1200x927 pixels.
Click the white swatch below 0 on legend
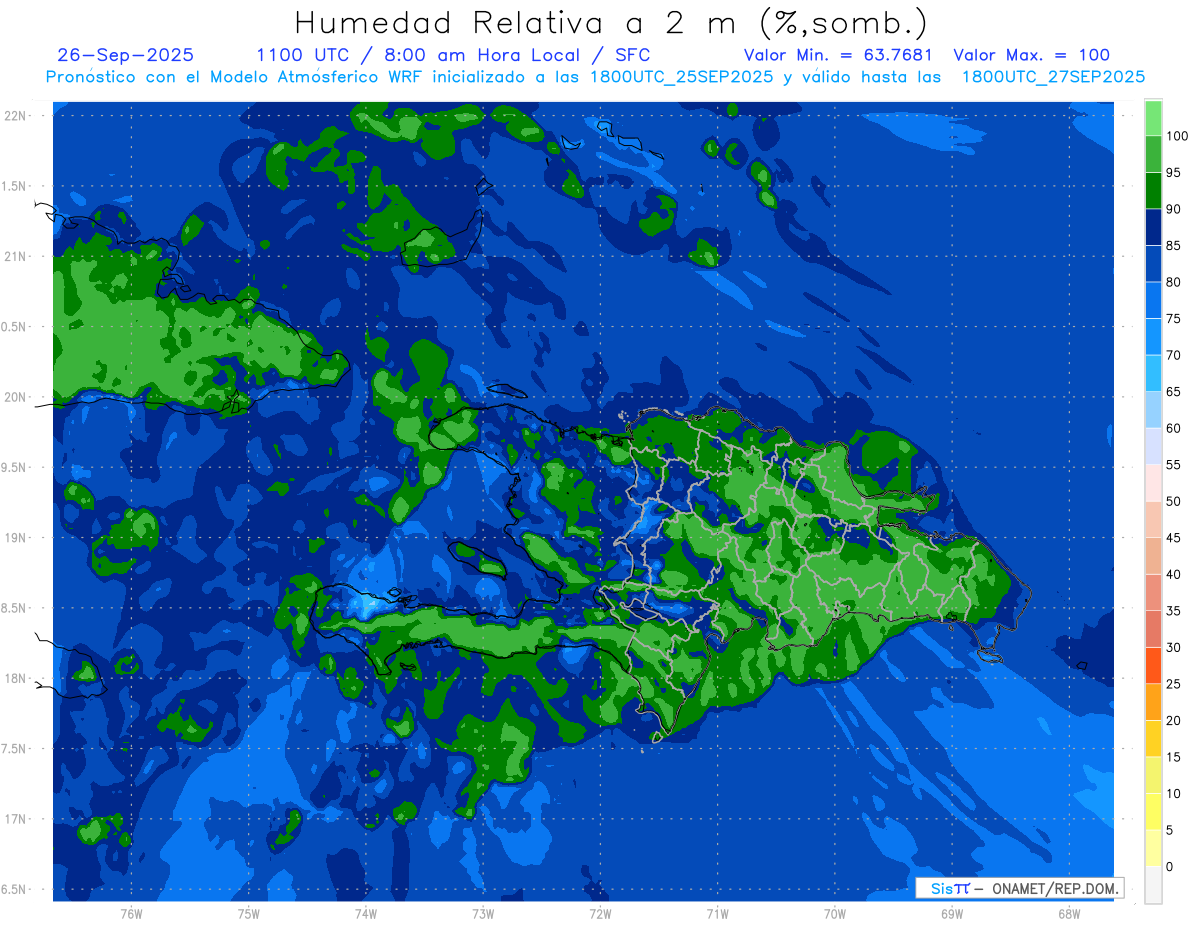[x=1153, y=885]
